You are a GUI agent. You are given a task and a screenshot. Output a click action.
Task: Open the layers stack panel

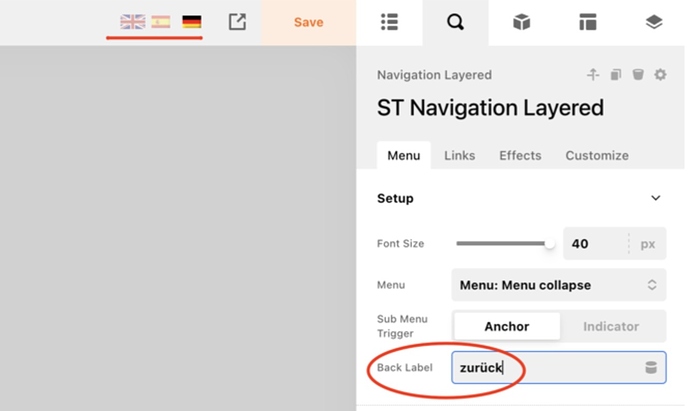coord(654,22)
